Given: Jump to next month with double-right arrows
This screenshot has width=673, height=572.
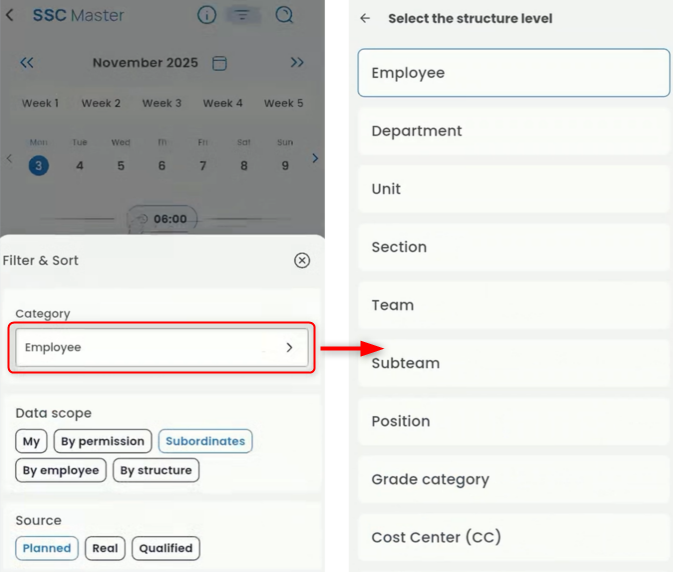Looking at the screenshot, I should point(297,63).
